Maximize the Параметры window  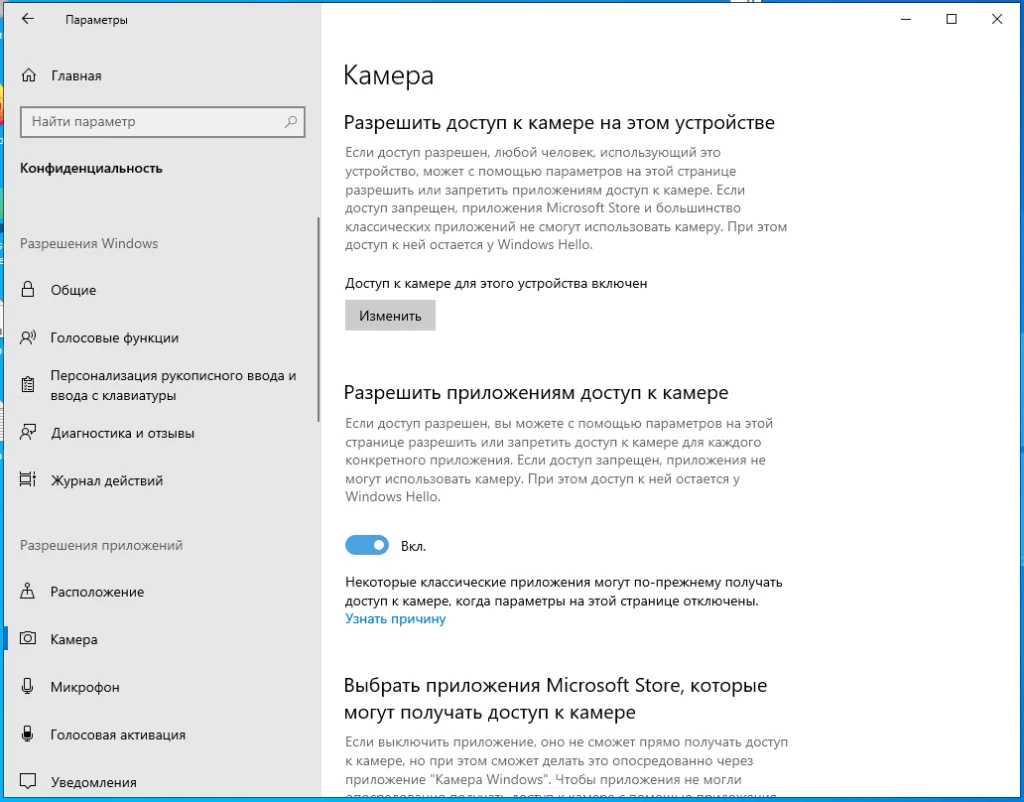[951, 19]
